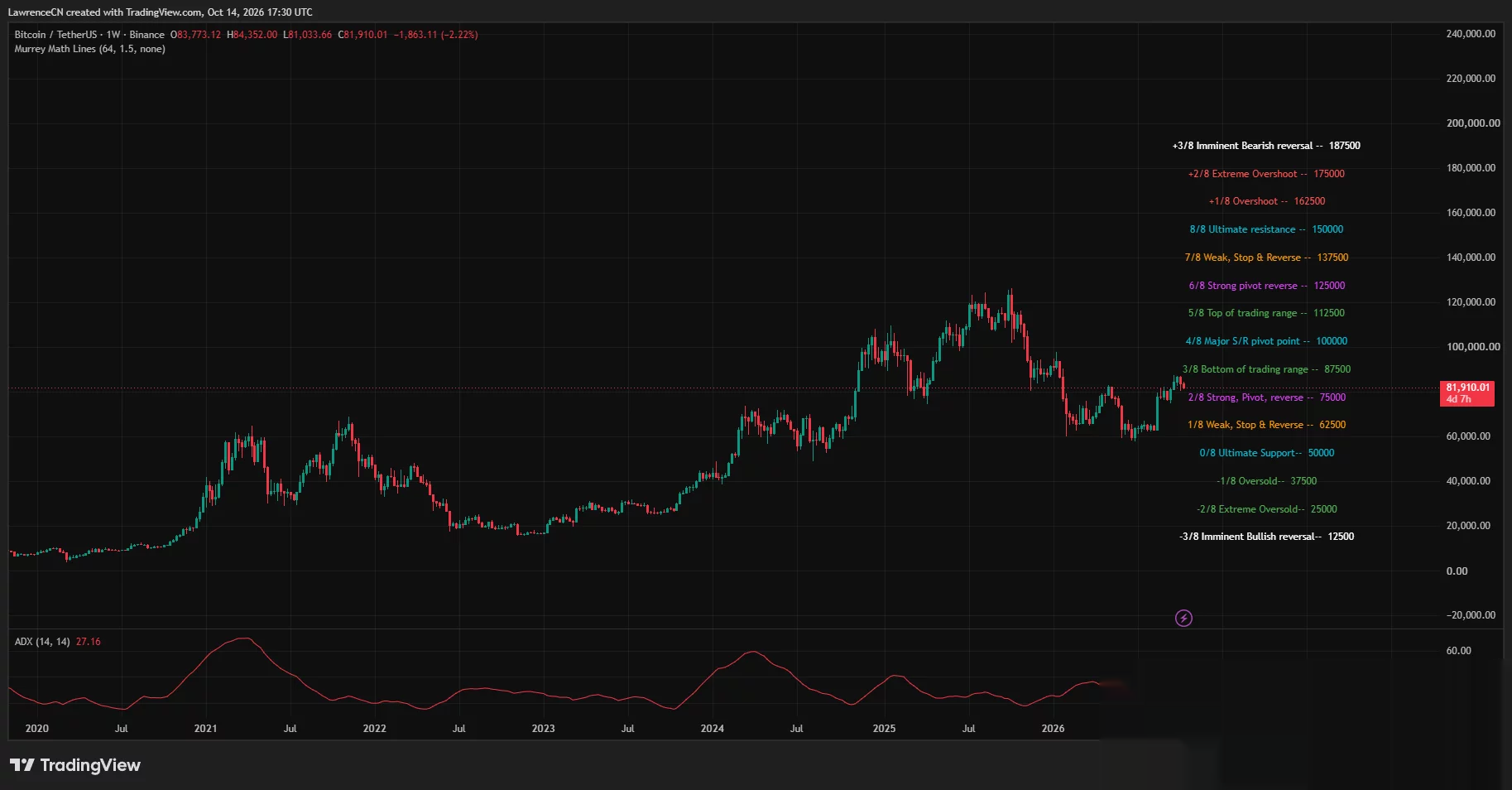
Task: Select the current price tag 81,910.01
Action: 1467,393
